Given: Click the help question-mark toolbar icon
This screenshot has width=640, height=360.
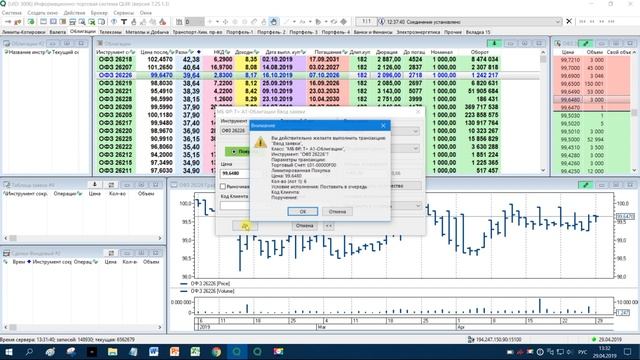Looking at the screenshot, I should point(114,22).
